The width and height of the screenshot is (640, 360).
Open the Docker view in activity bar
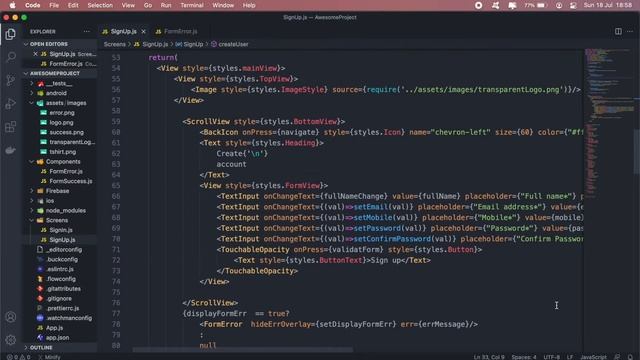(11, 150)
